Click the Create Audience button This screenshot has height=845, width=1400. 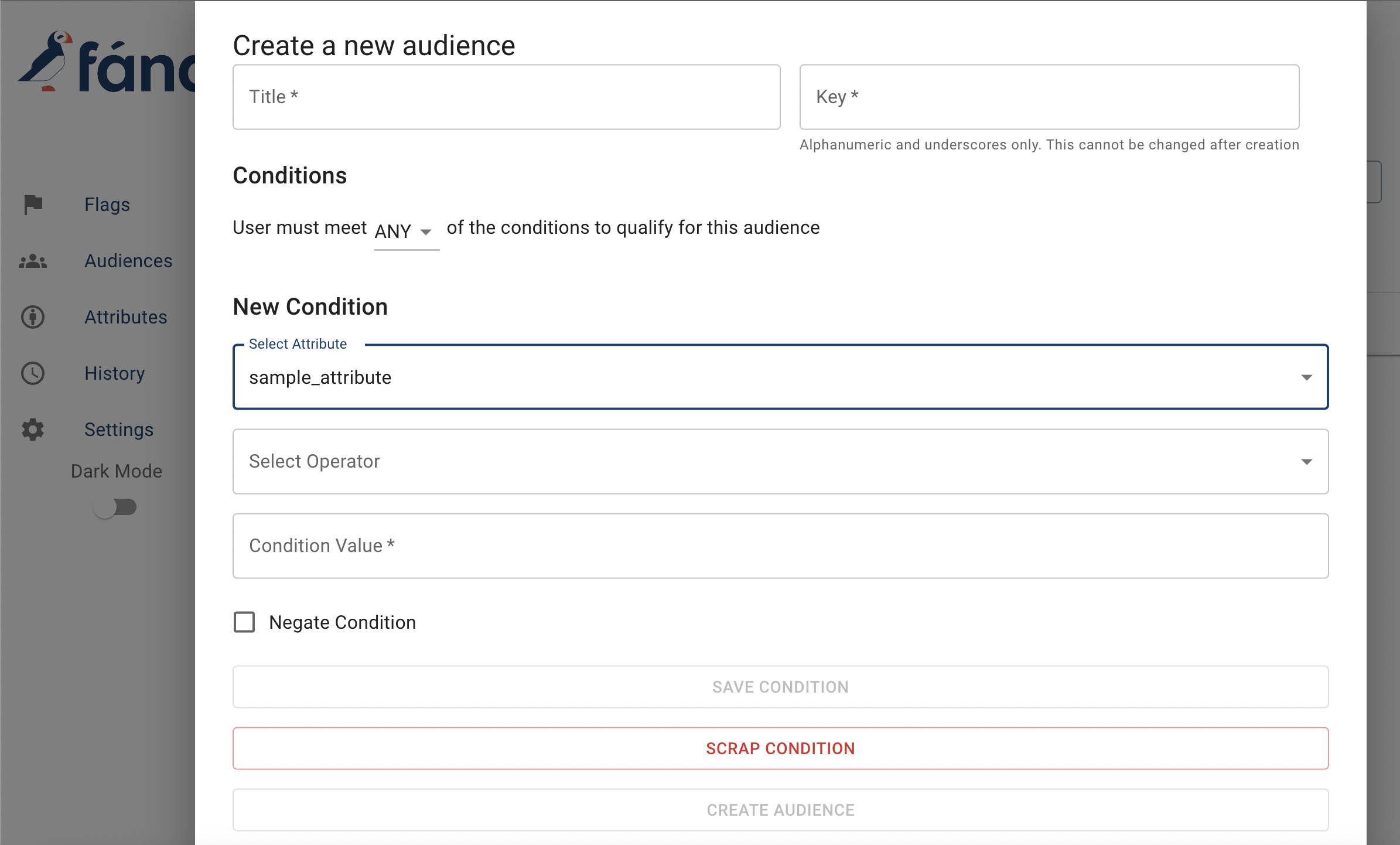[780, 810]
